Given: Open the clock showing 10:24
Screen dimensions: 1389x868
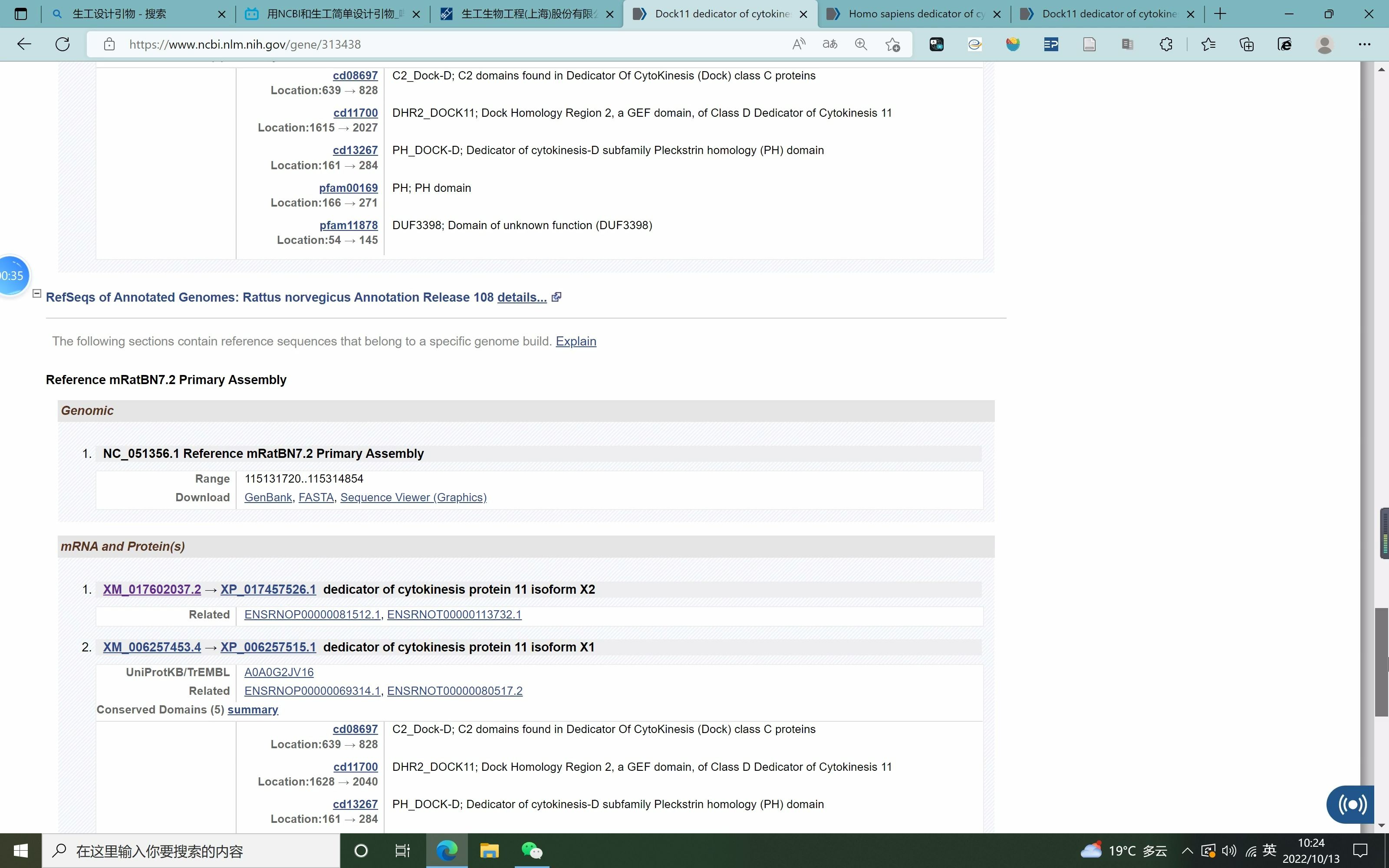Looking at the screenshot, I should click(x=1311, y=851).
